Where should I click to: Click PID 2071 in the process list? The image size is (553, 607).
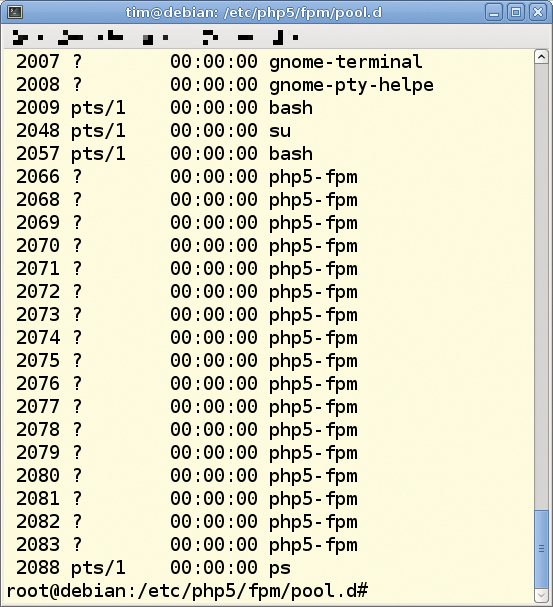click(38, 269)
